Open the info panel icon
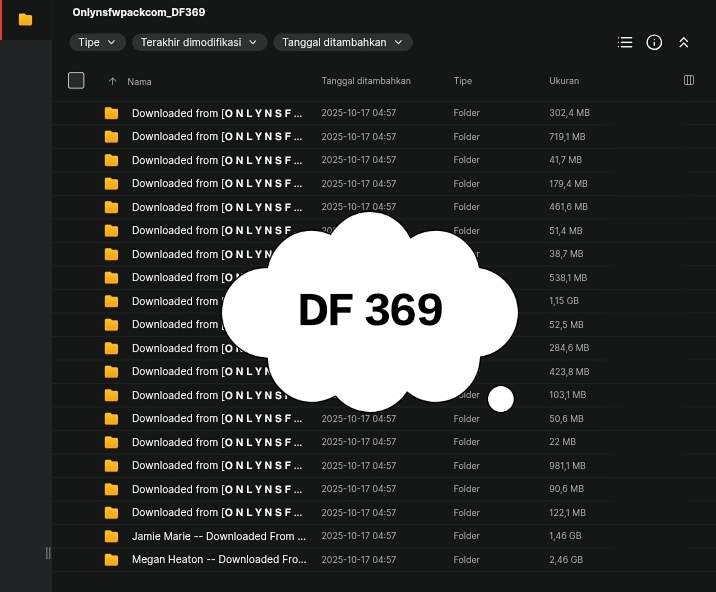Image resolution: width=716 pixels, height=592 pixels. (654, 42)
